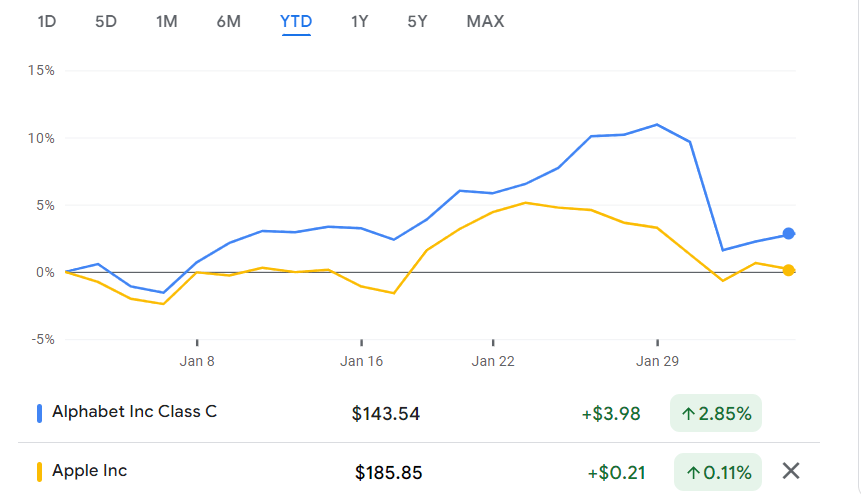Click the Jan 29 axis label

[x=657, y=361]
